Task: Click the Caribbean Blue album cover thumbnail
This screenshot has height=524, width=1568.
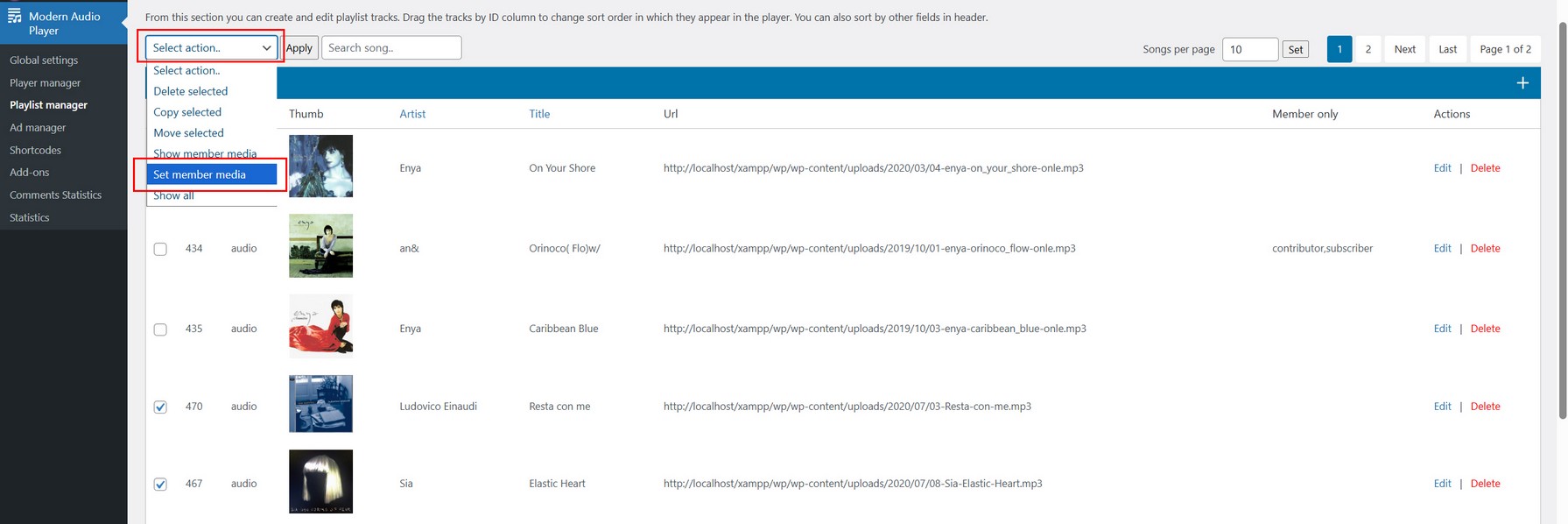Action: [x=320, y=326]
